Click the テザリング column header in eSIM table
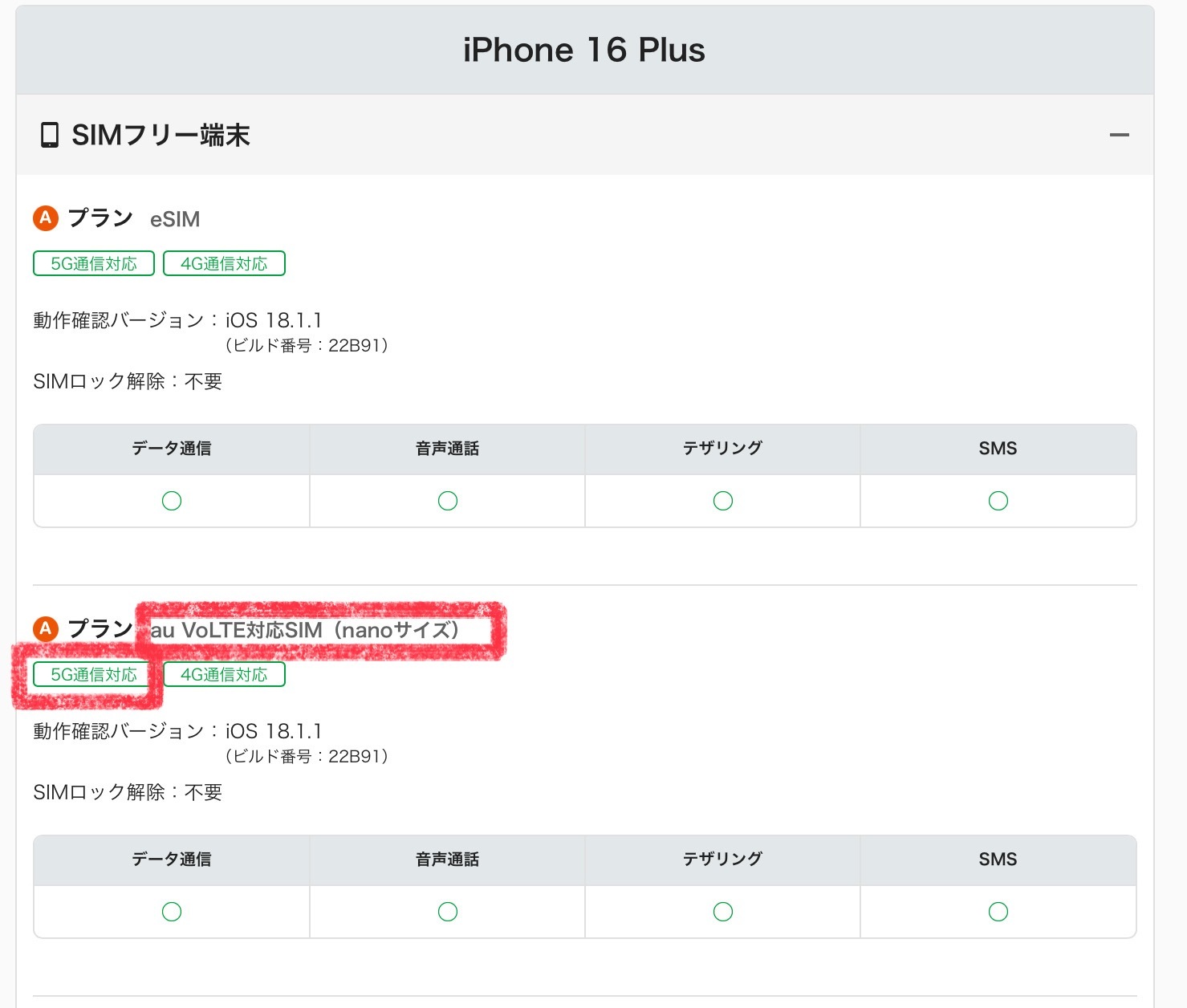Image resolution: width=1187 pixels, height=1008 pixels. coord(723,449)
